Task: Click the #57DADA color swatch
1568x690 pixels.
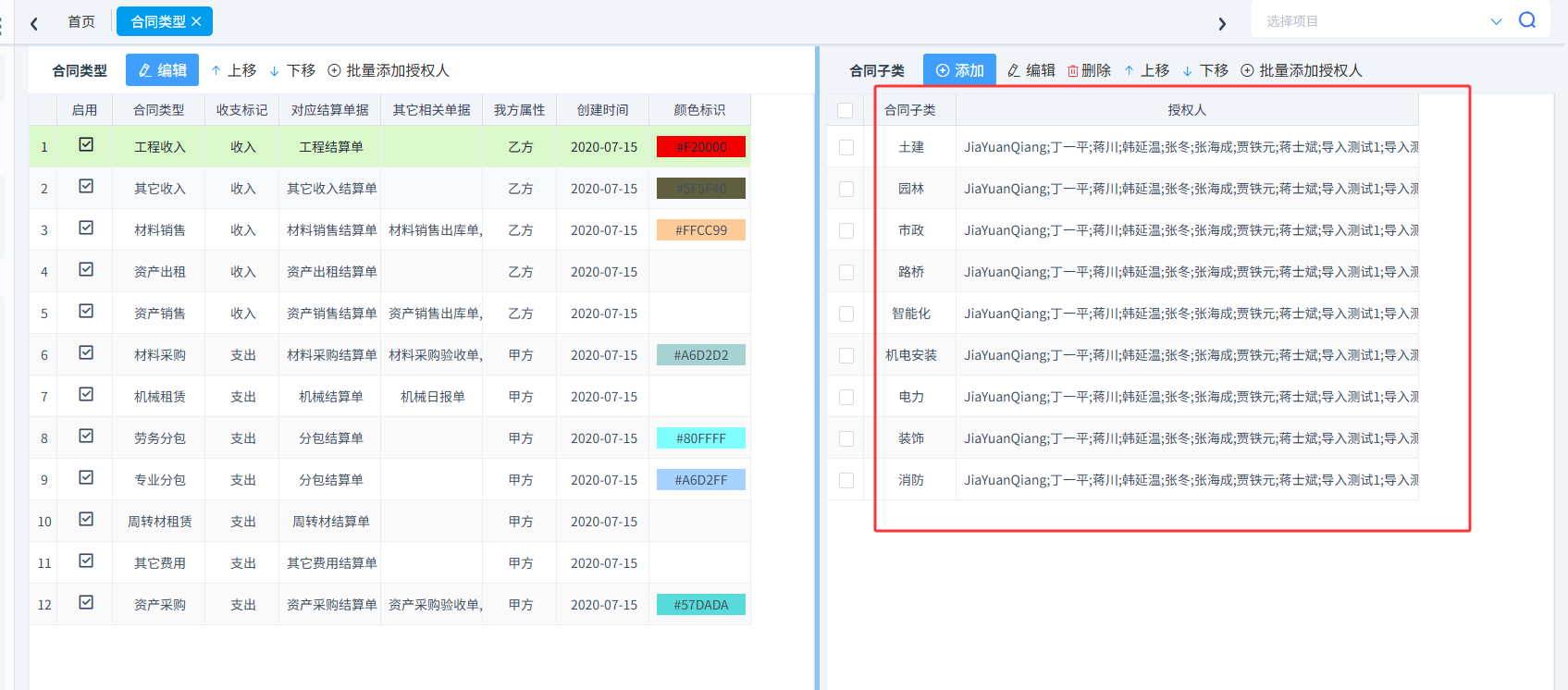Action: 701,605
